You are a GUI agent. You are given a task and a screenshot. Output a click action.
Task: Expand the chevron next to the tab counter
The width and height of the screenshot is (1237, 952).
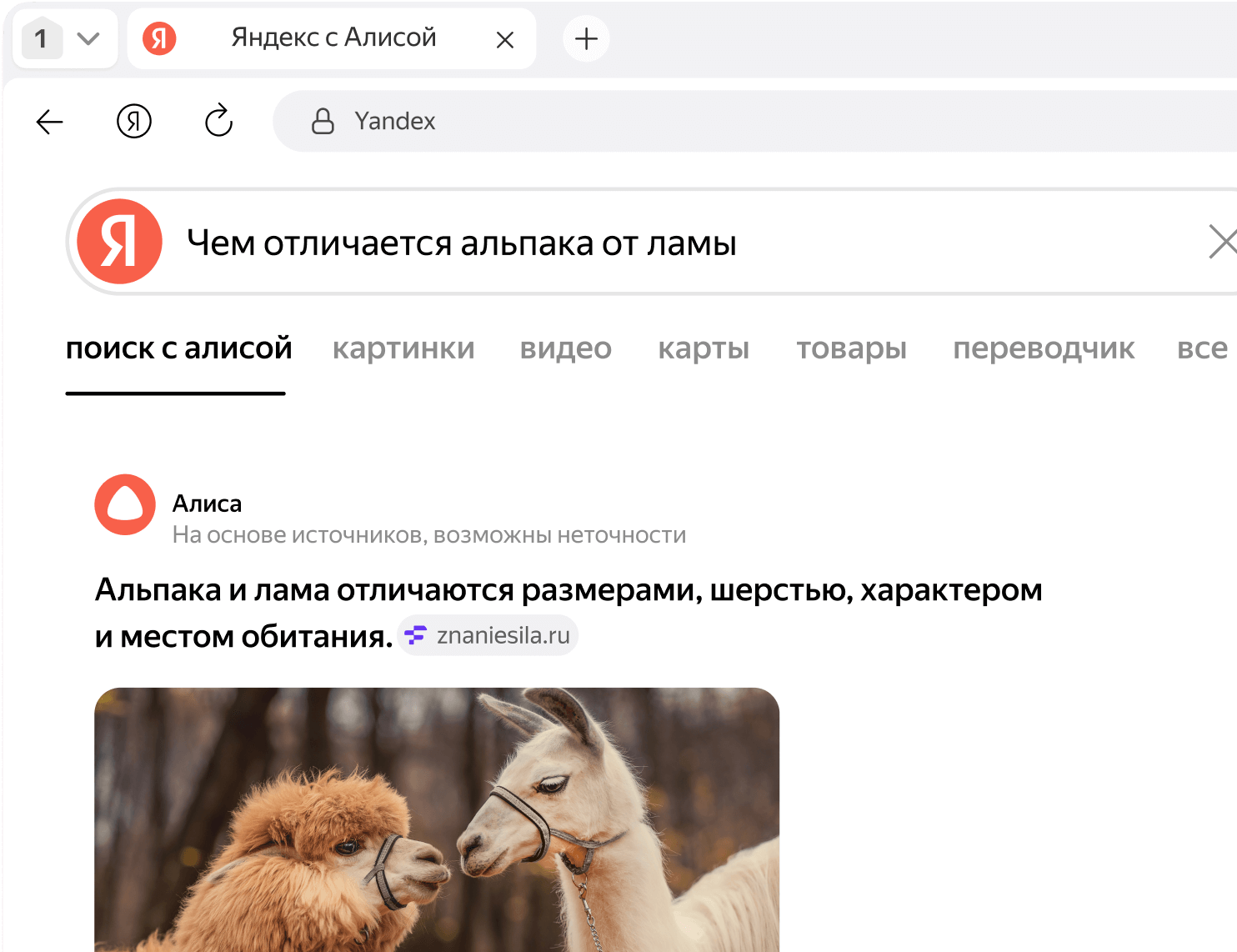click(88, 38)
